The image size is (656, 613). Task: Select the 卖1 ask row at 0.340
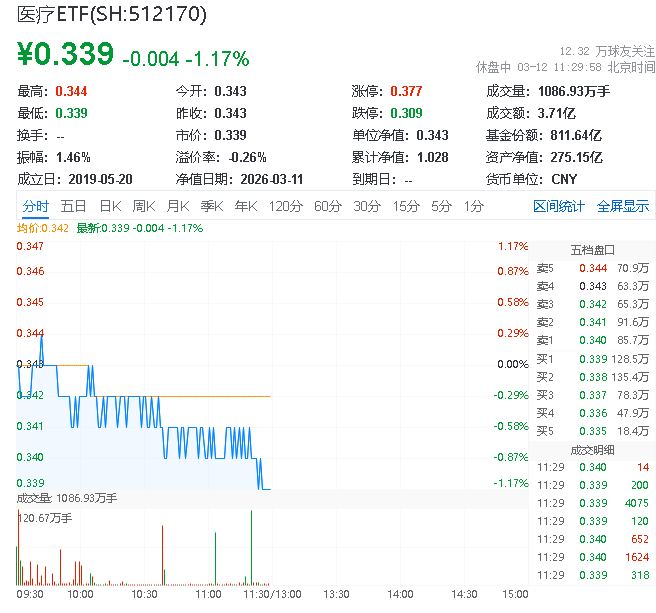(592, 339)
